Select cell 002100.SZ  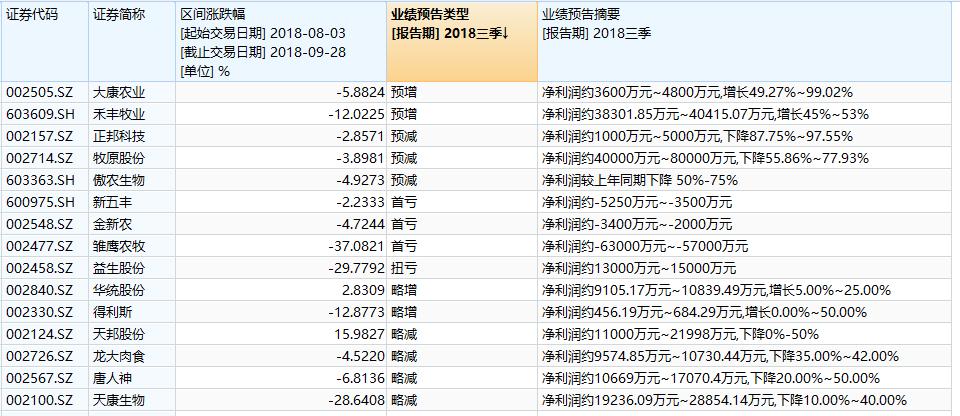click(x=45, y=401)
